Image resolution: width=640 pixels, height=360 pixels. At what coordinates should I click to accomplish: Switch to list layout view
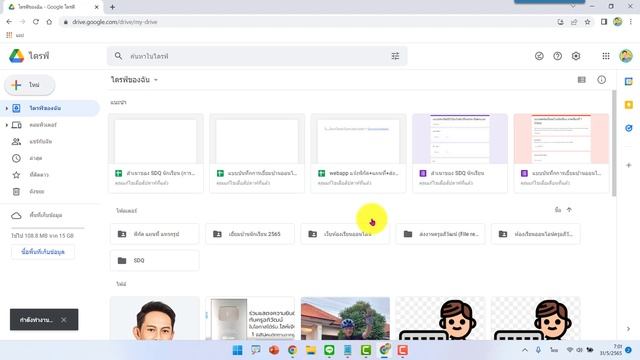pyautogui.click(x=582, y=80)
